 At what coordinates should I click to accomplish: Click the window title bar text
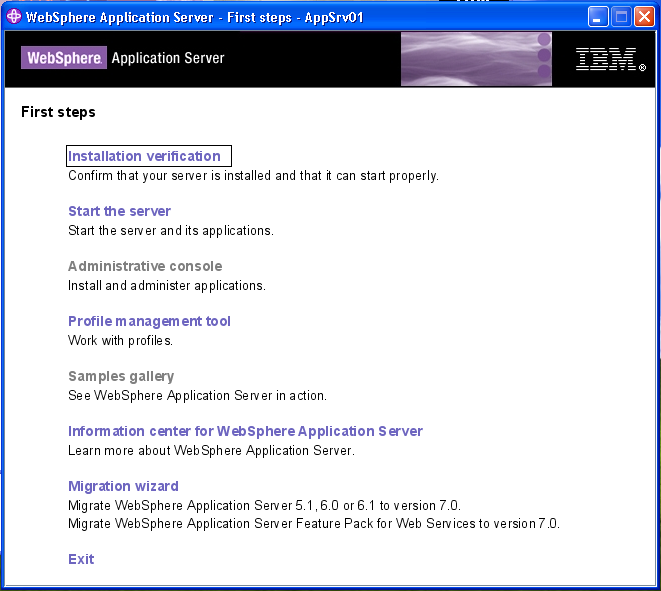coord(194,18)
